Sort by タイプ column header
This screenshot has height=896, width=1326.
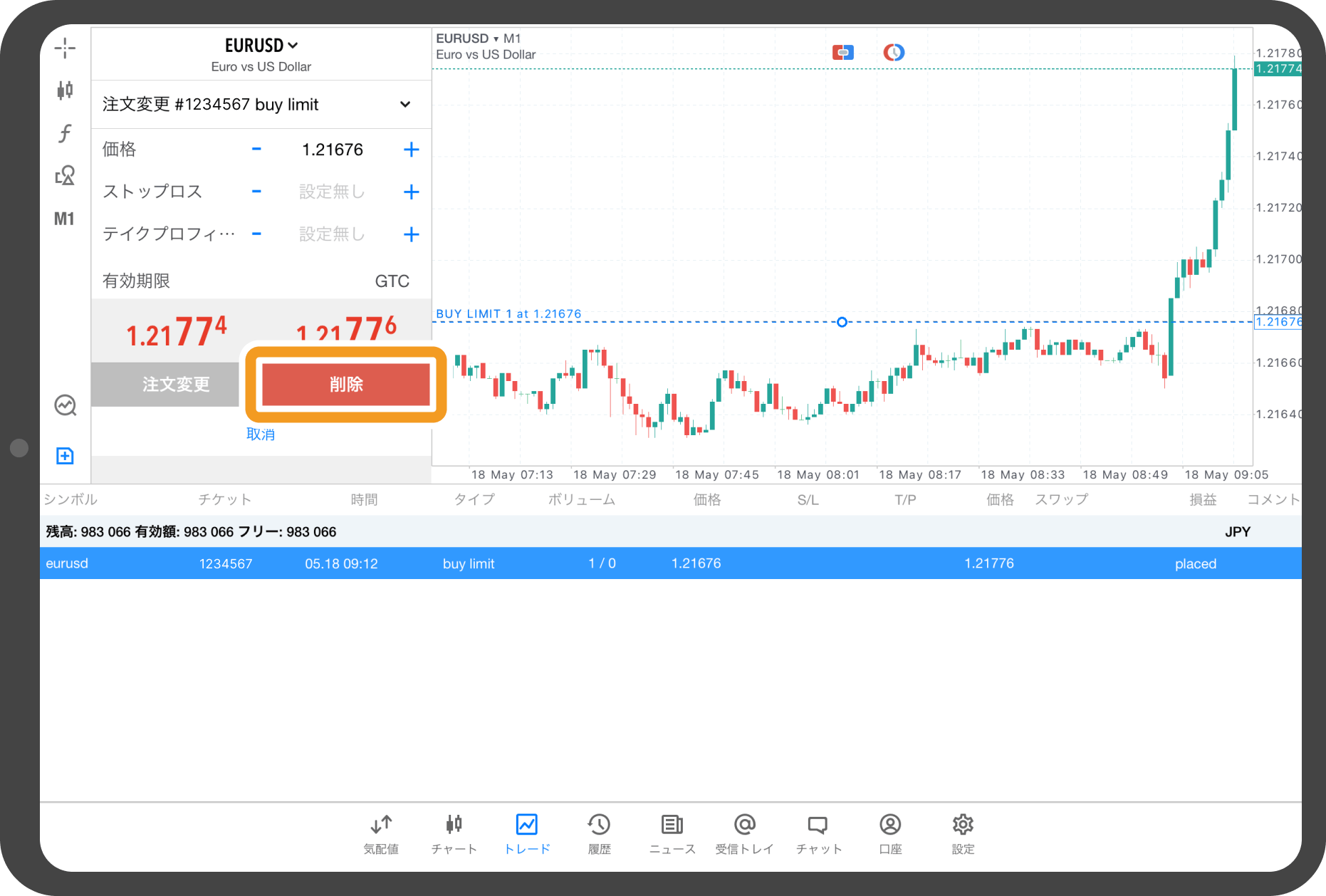[x=475, y=499]
